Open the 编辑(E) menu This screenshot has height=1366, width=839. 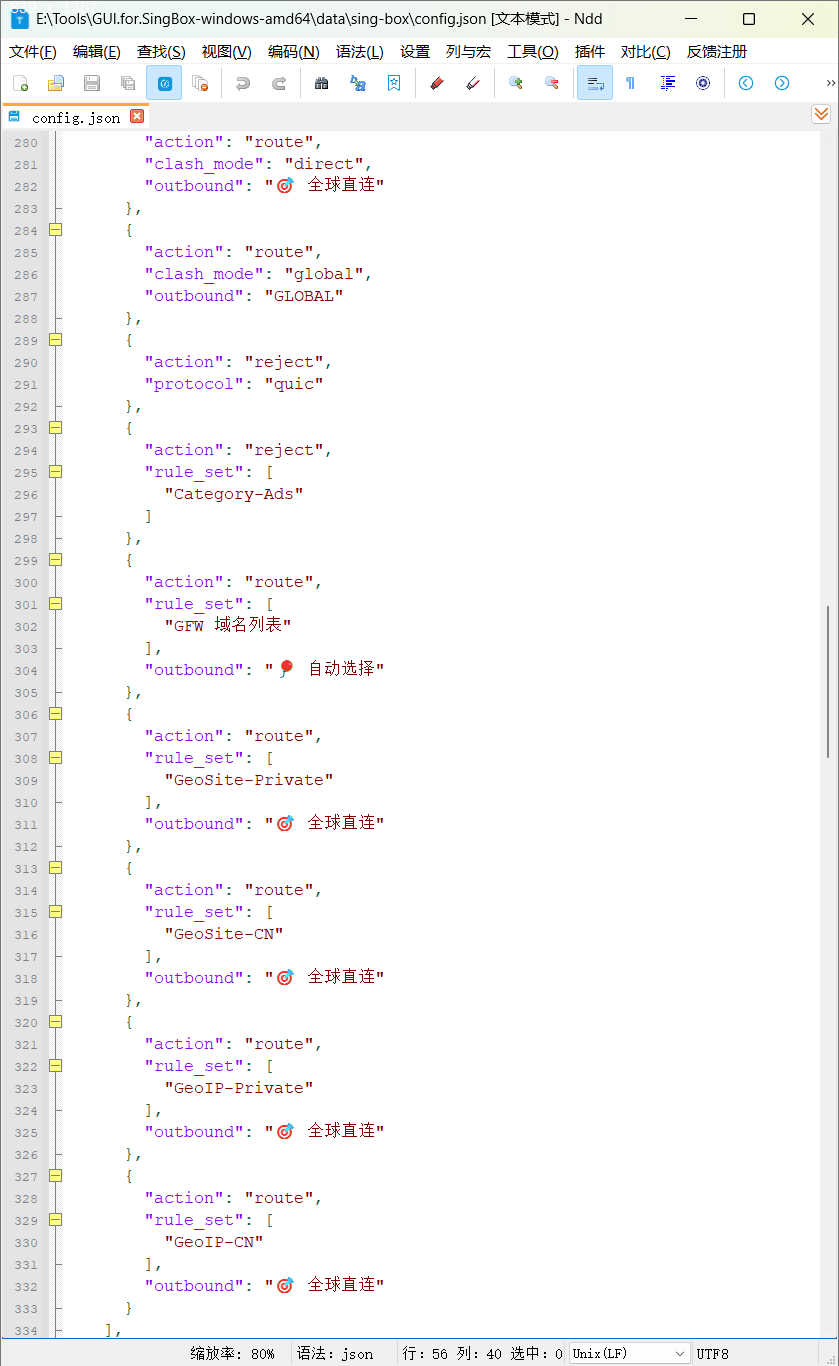[97, 52]
